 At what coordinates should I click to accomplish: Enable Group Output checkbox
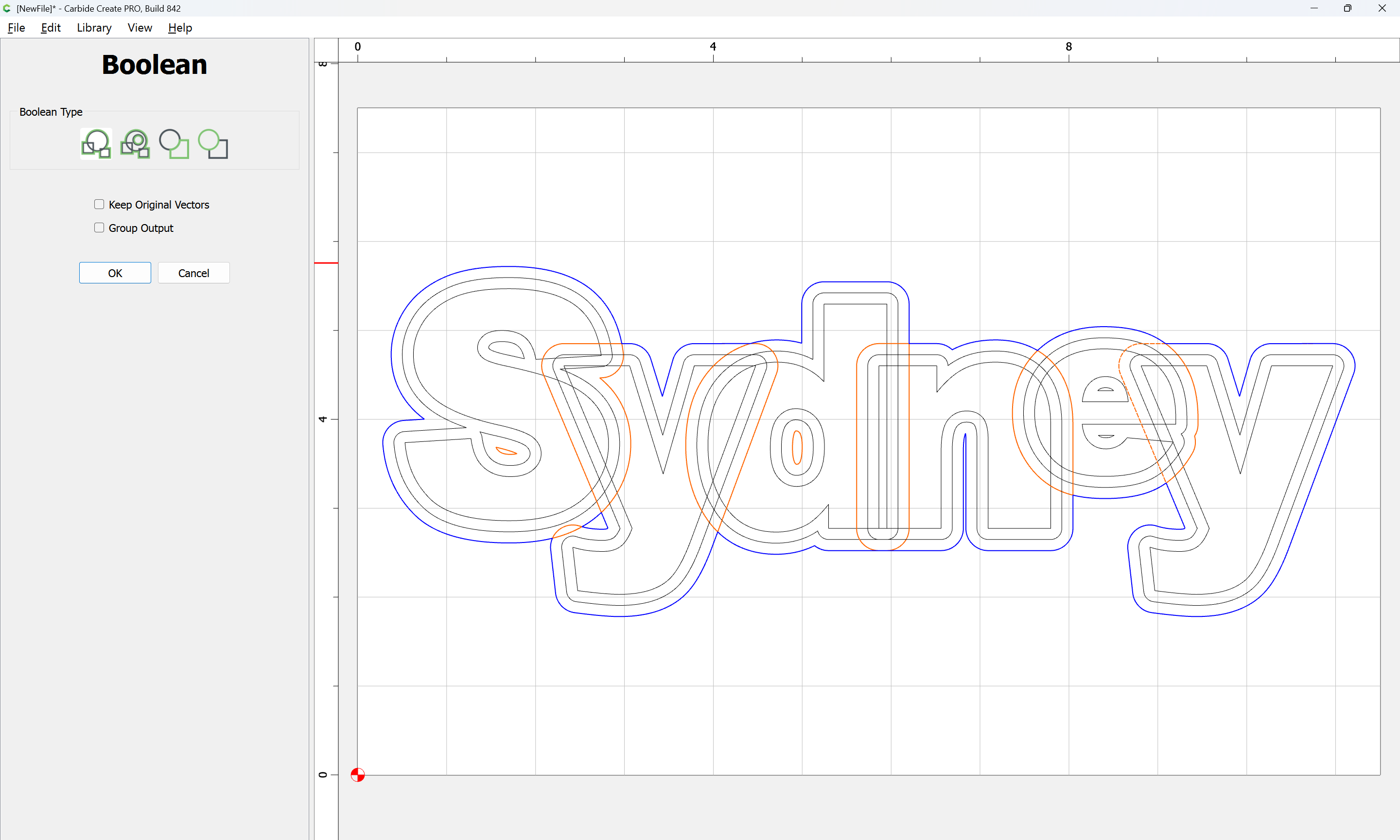click(99, 227)
